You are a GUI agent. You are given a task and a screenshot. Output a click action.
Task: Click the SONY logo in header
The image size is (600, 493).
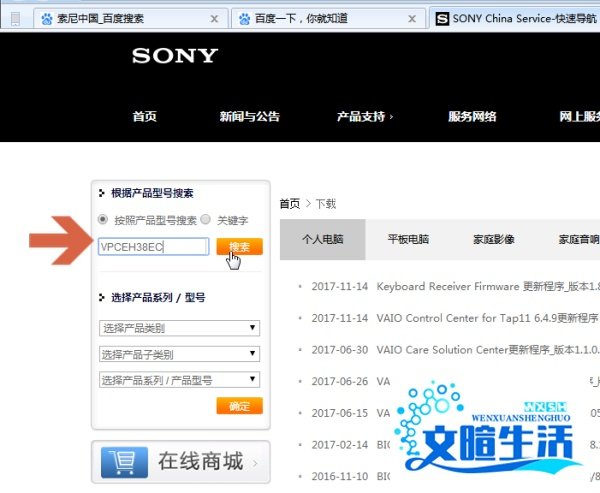coord(175,56)
